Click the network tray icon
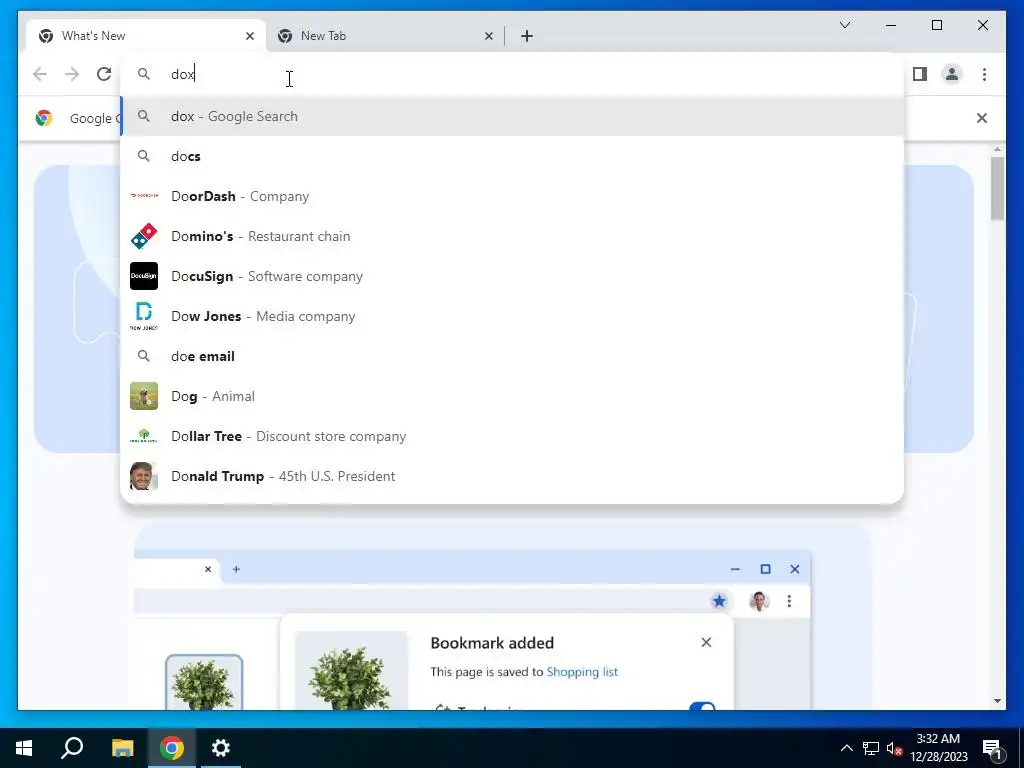Viewport: 1024px width, 768px height. 871,748
